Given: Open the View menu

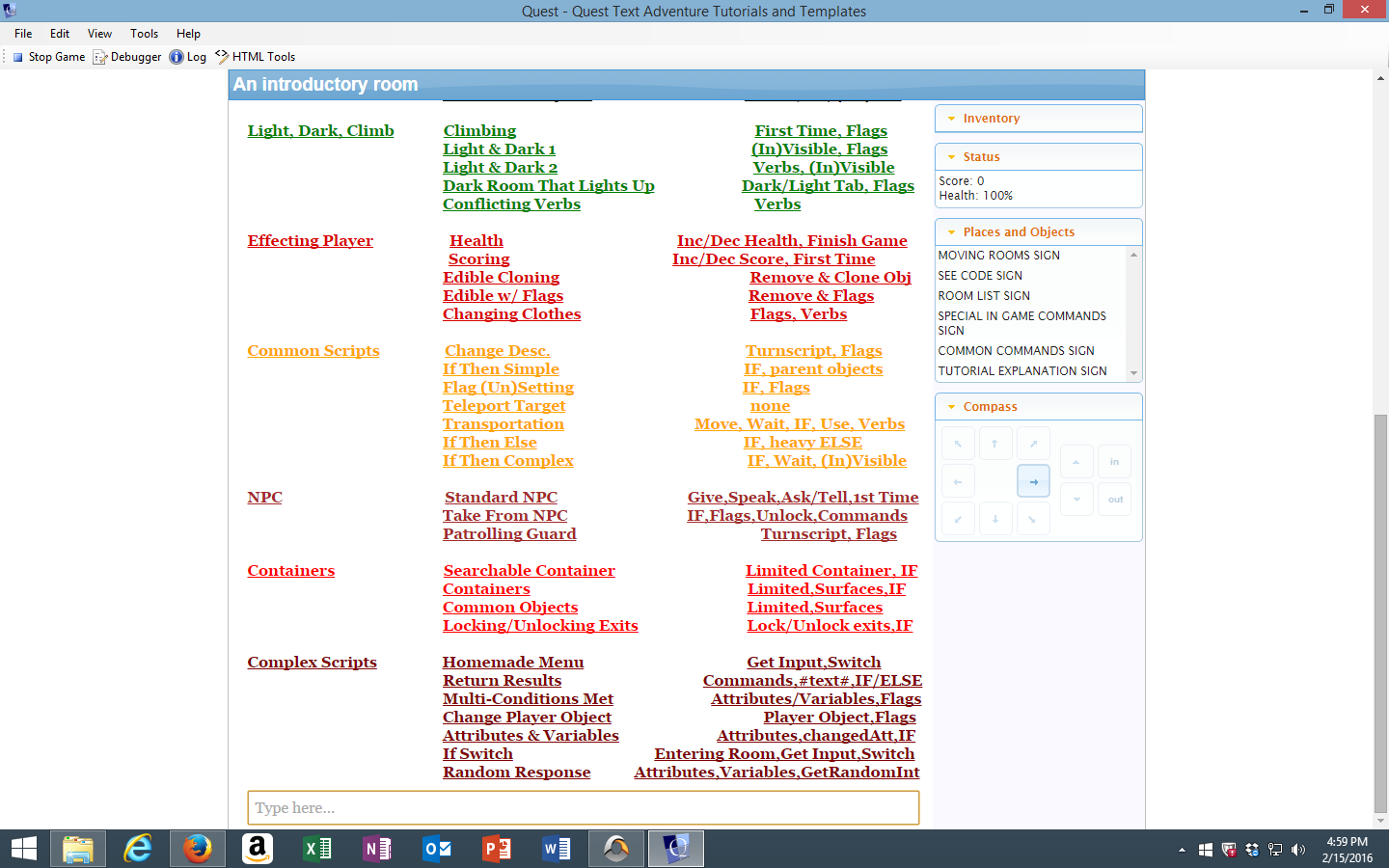Looking at the screenshot, I should click(99, 34).
